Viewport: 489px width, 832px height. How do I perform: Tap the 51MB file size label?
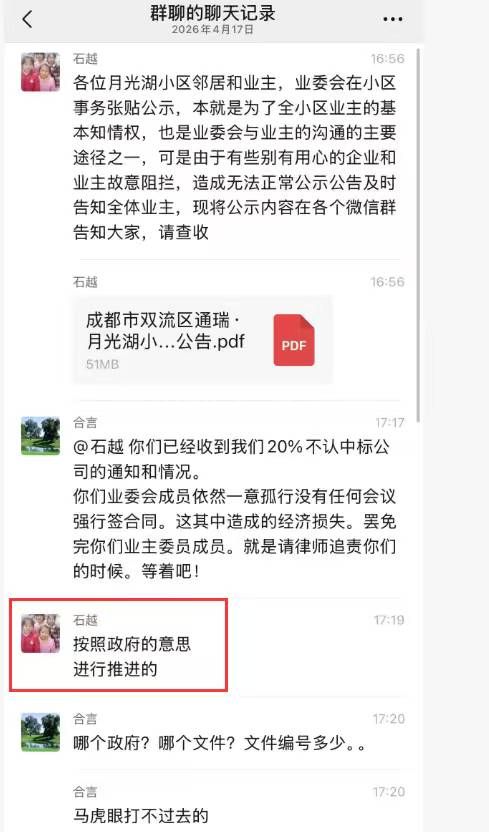[102, 365]
